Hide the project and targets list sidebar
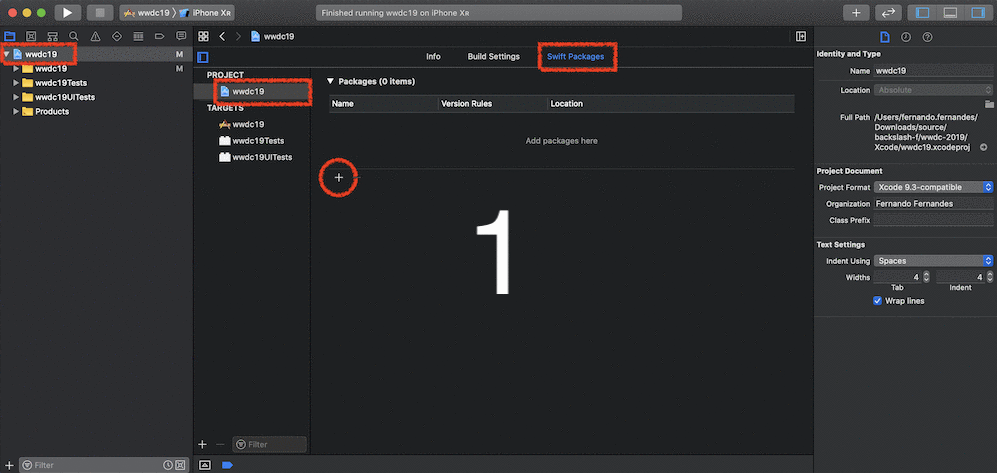Screen dimensions: 997x473 coord(203,57)
